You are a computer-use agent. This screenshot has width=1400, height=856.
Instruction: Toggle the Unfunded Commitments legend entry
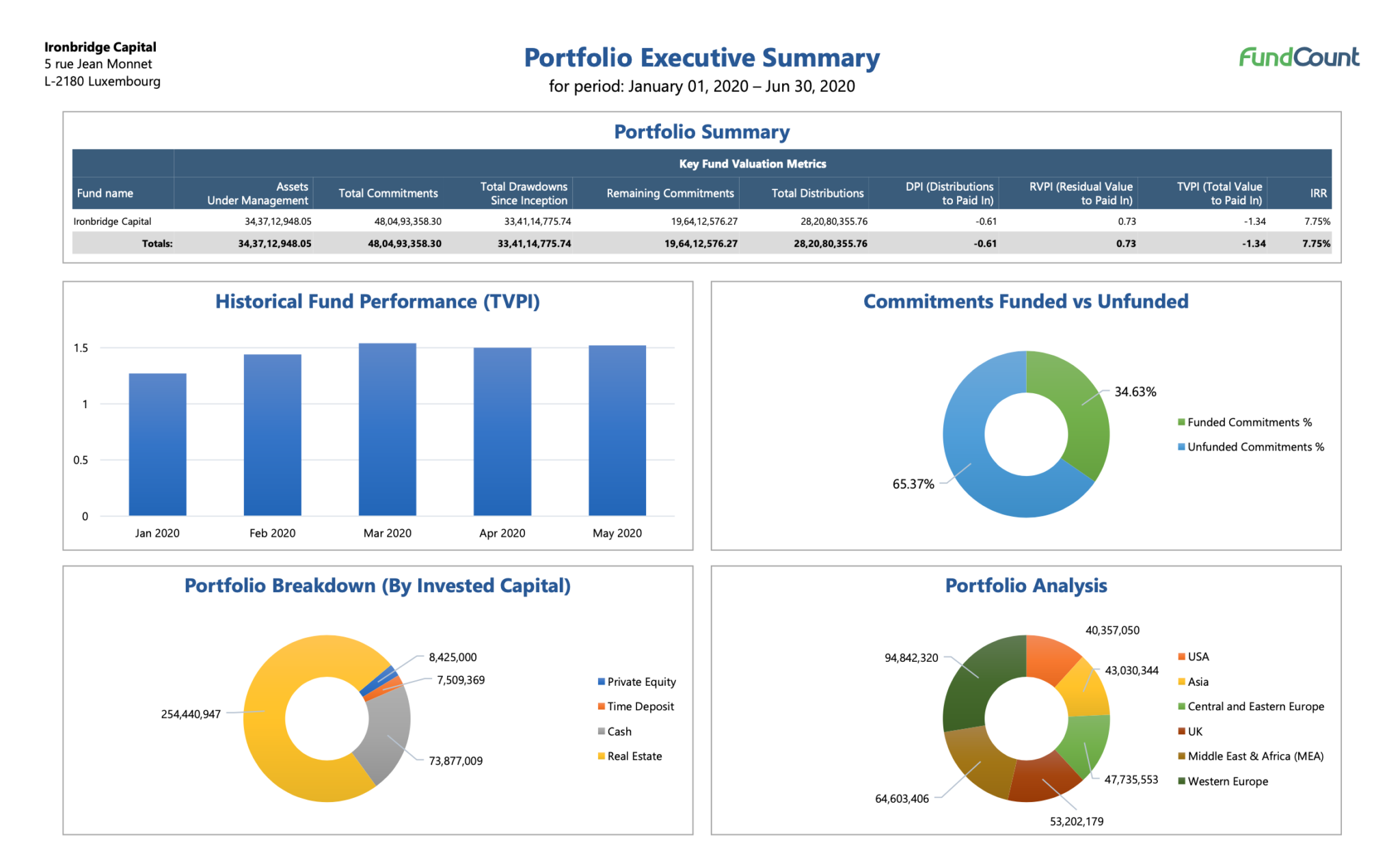point(1181,446)
